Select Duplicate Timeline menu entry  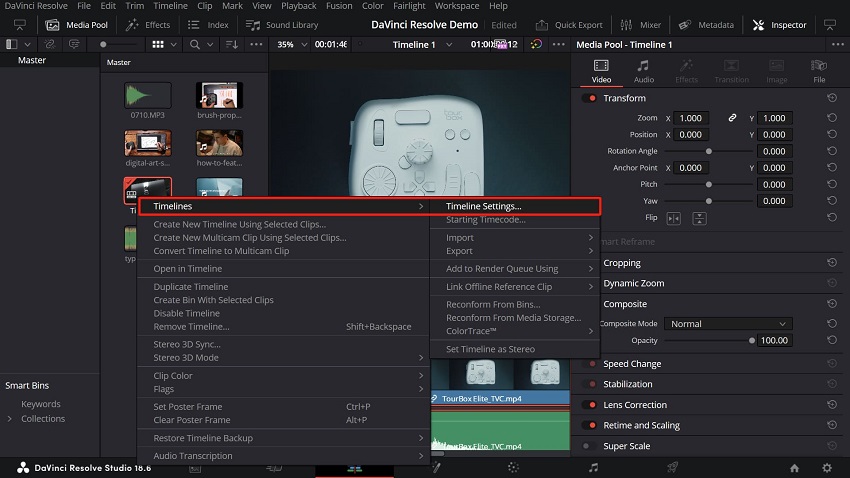(x=284, y=287)
